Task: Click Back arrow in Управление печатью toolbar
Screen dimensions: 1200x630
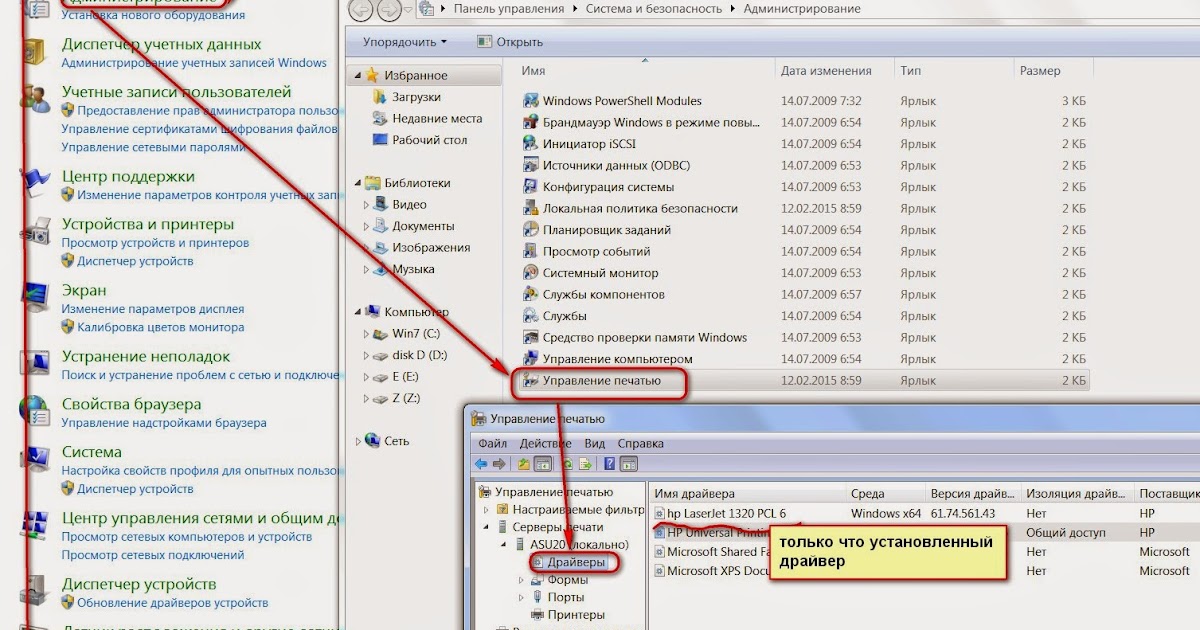Action: pos(481,464)
